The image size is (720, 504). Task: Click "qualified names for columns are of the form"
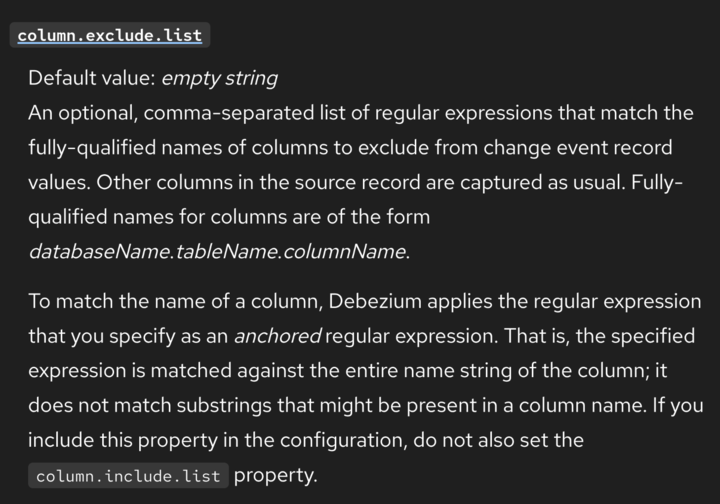(228, 216)
